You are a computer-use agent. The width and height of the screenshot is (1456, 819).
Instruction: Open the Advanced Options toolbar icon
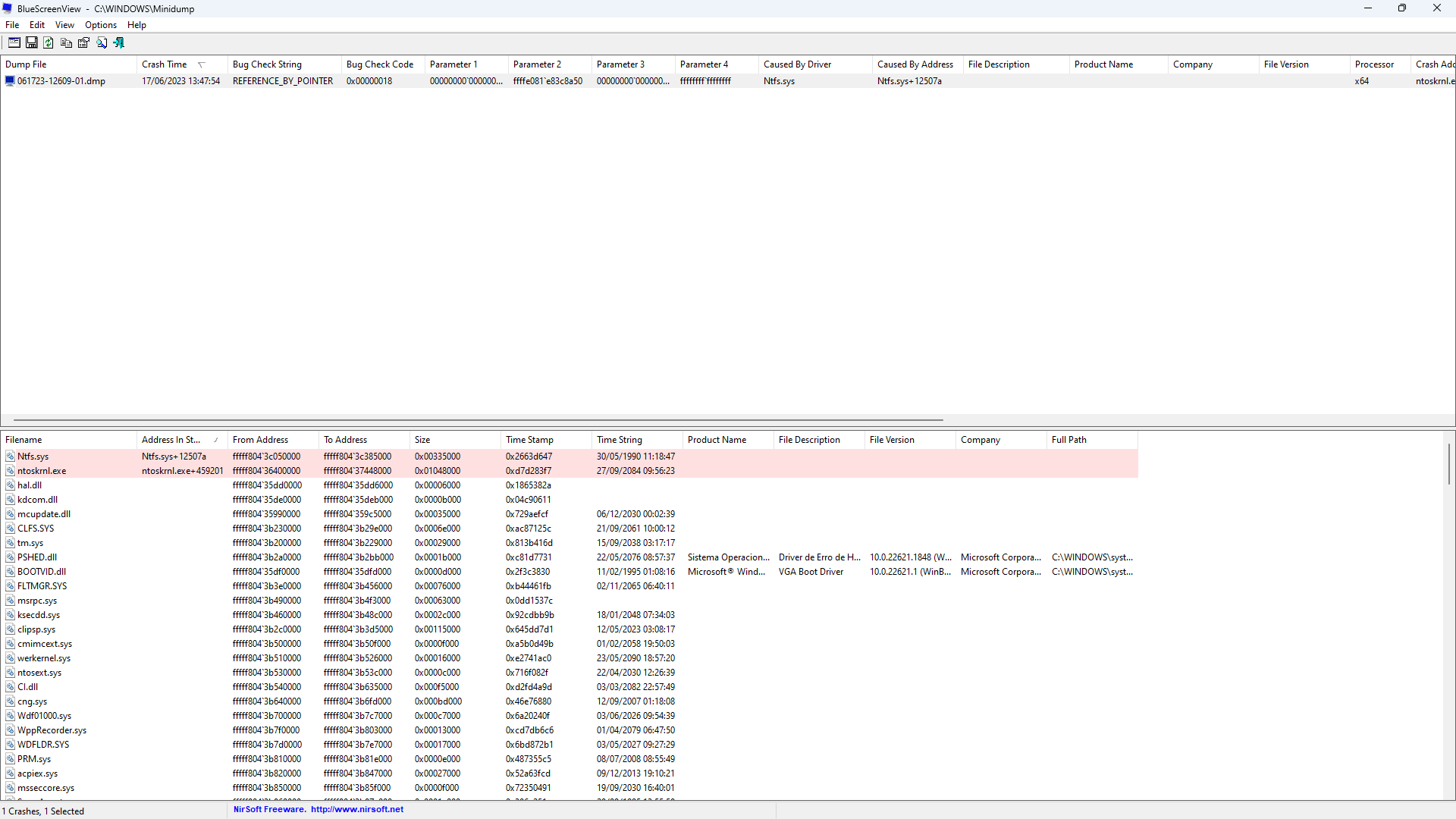(x=14, y=42)
